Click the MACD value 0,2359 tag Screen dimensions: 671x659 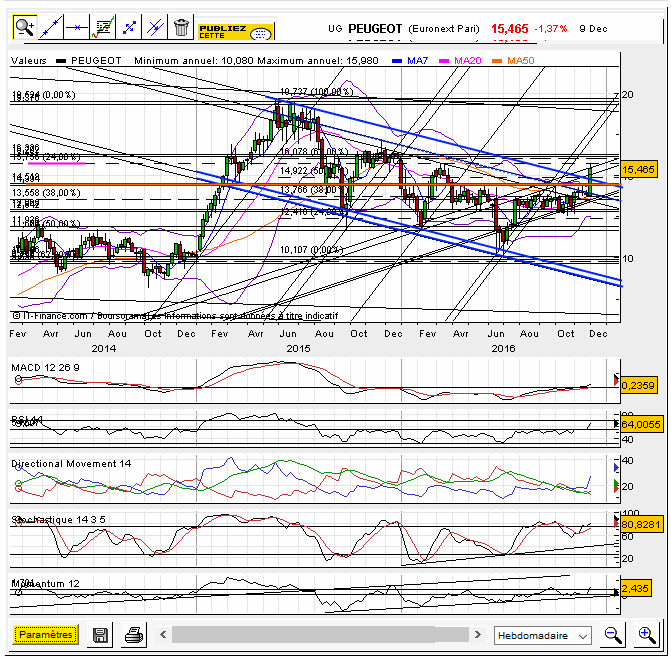click(x=638, y=386)
